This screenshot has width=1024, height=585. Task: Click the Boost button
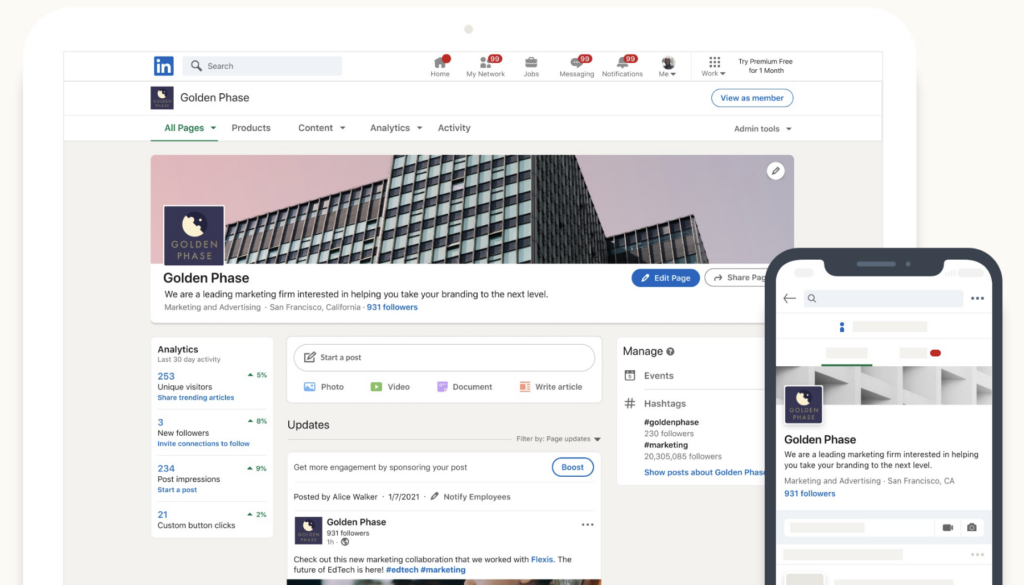click(x=572, y=467)
